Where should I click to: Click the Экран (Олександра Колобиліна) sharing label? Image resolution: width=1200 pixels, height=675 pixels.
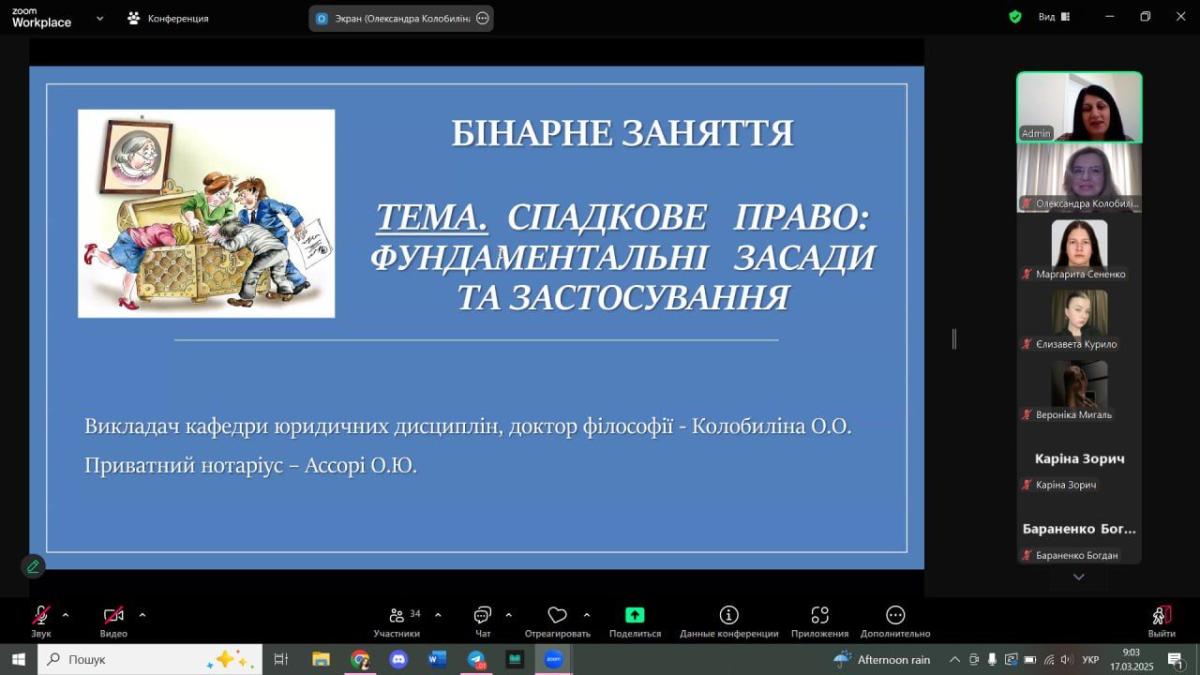pyautogui.click(x=402, y=18)
